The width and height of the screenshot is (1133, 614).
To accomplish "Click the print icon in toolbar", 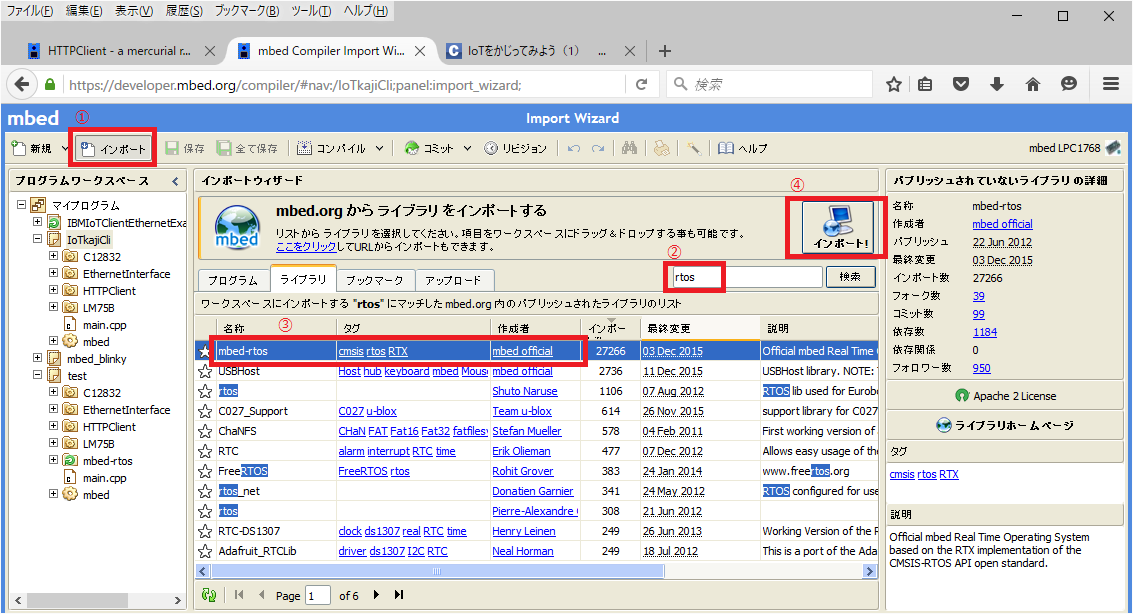I will tap(661, 148).
